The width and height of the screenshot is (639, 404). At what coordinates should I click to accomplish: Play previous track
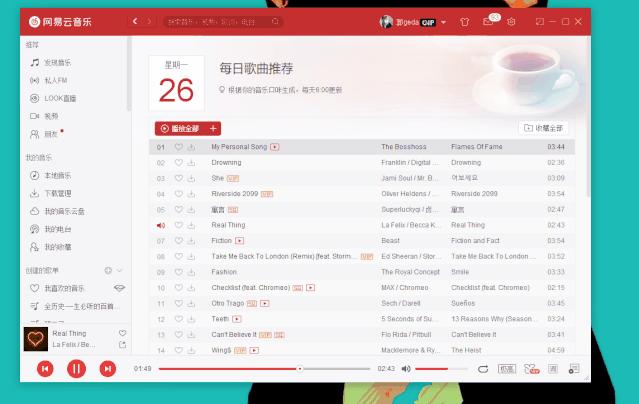point(45,369)
